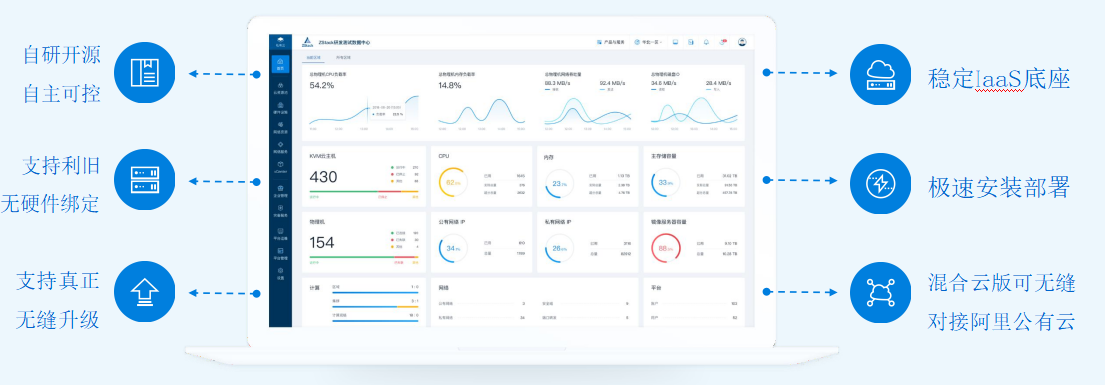Click the red 镜像服务器容量 88% ring
1105x385 pixels.
click(x=666, y=248)
